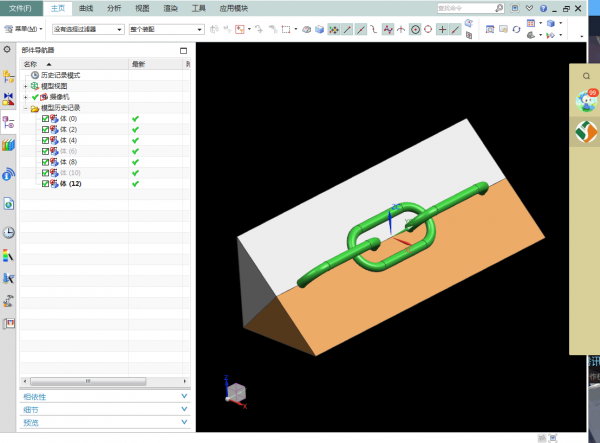
Task: Uncheck the 体 (0) body checkbox
Action: click(45, 118)
